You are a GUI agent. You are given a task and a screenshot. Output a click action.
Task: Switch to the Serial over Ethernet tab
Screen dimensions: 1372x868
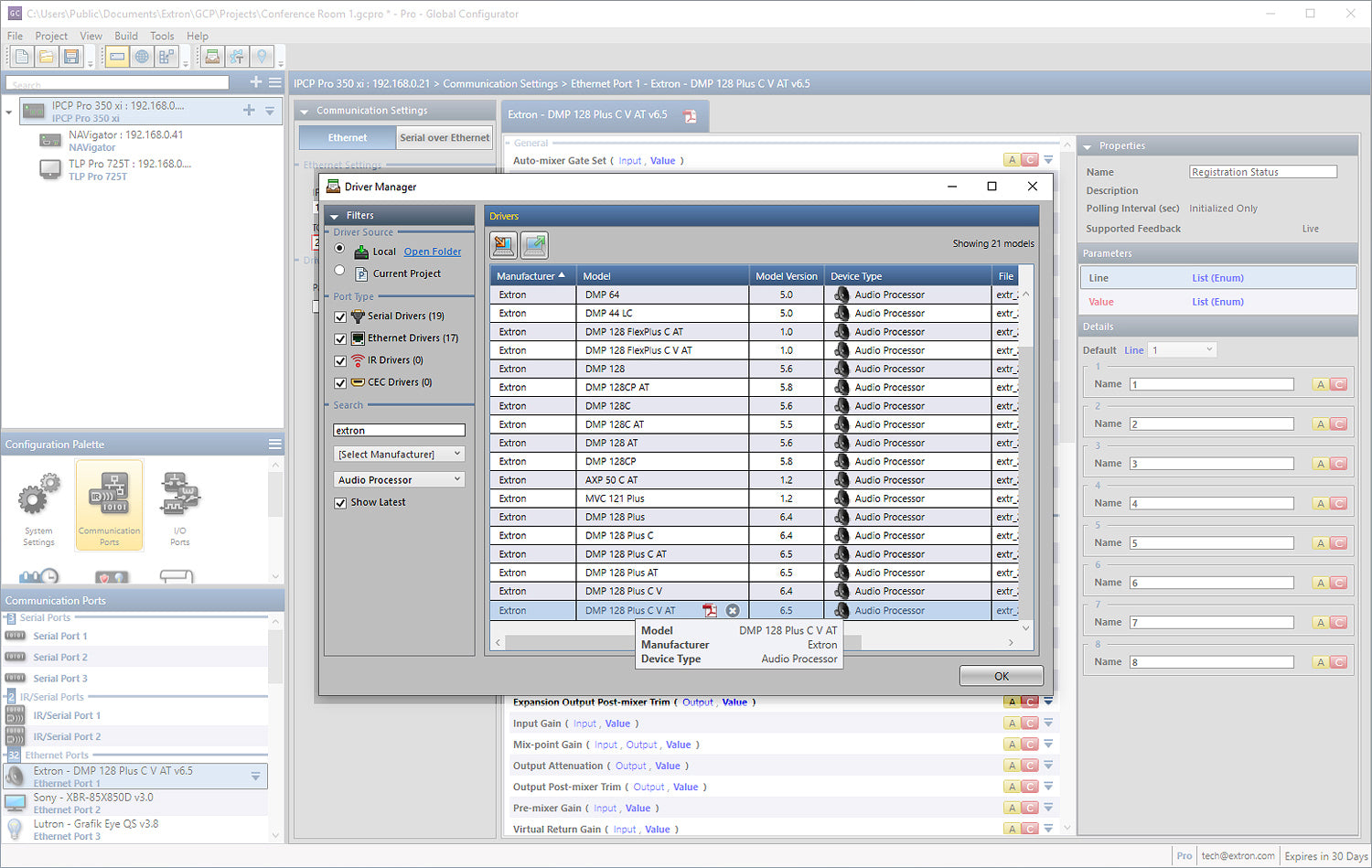(x=445, y=137)
